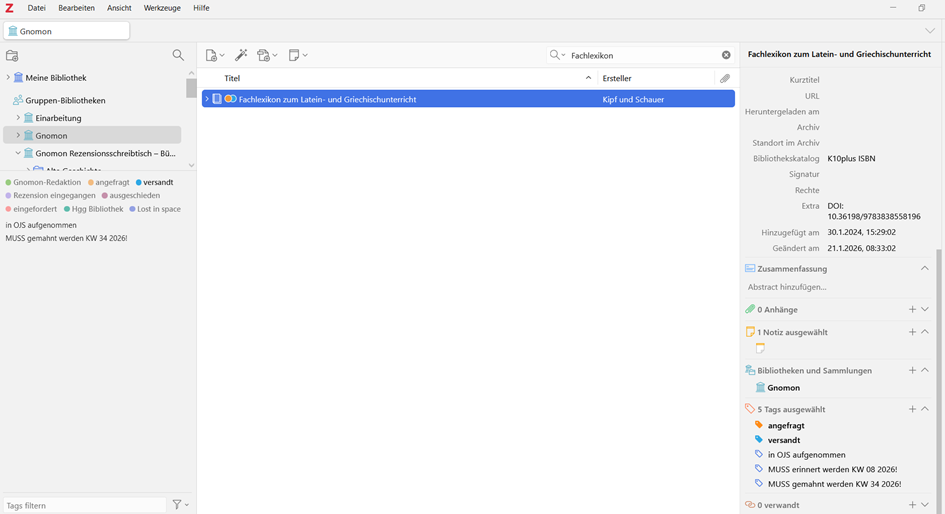Expand Meine Bibliothek tree node
The image size is (945, 514).
tap(8, 77)
